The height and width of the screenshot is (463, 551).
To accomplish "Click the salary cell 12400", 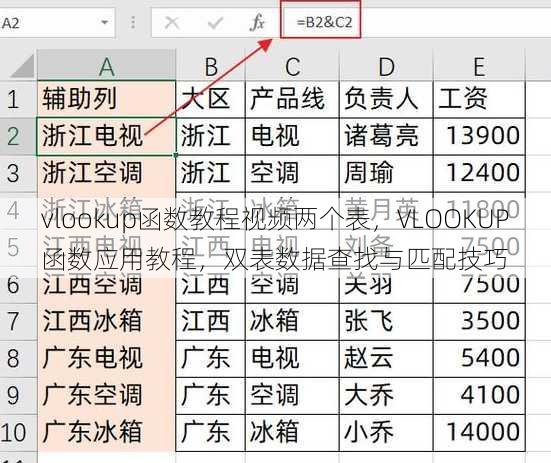I will (479, 173).
